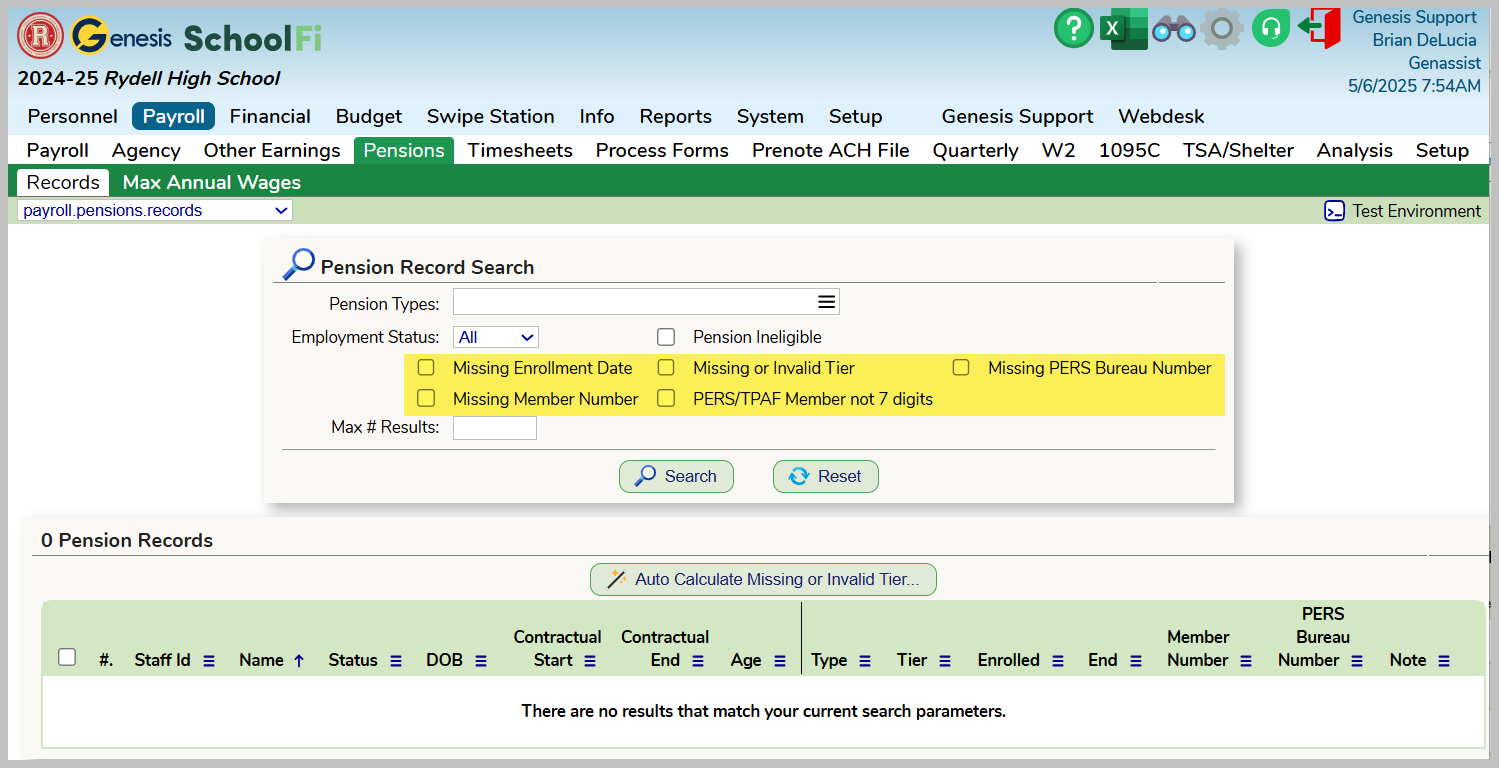Click the Pension Types selection field
1499x768 pixels.
point(646,302)
